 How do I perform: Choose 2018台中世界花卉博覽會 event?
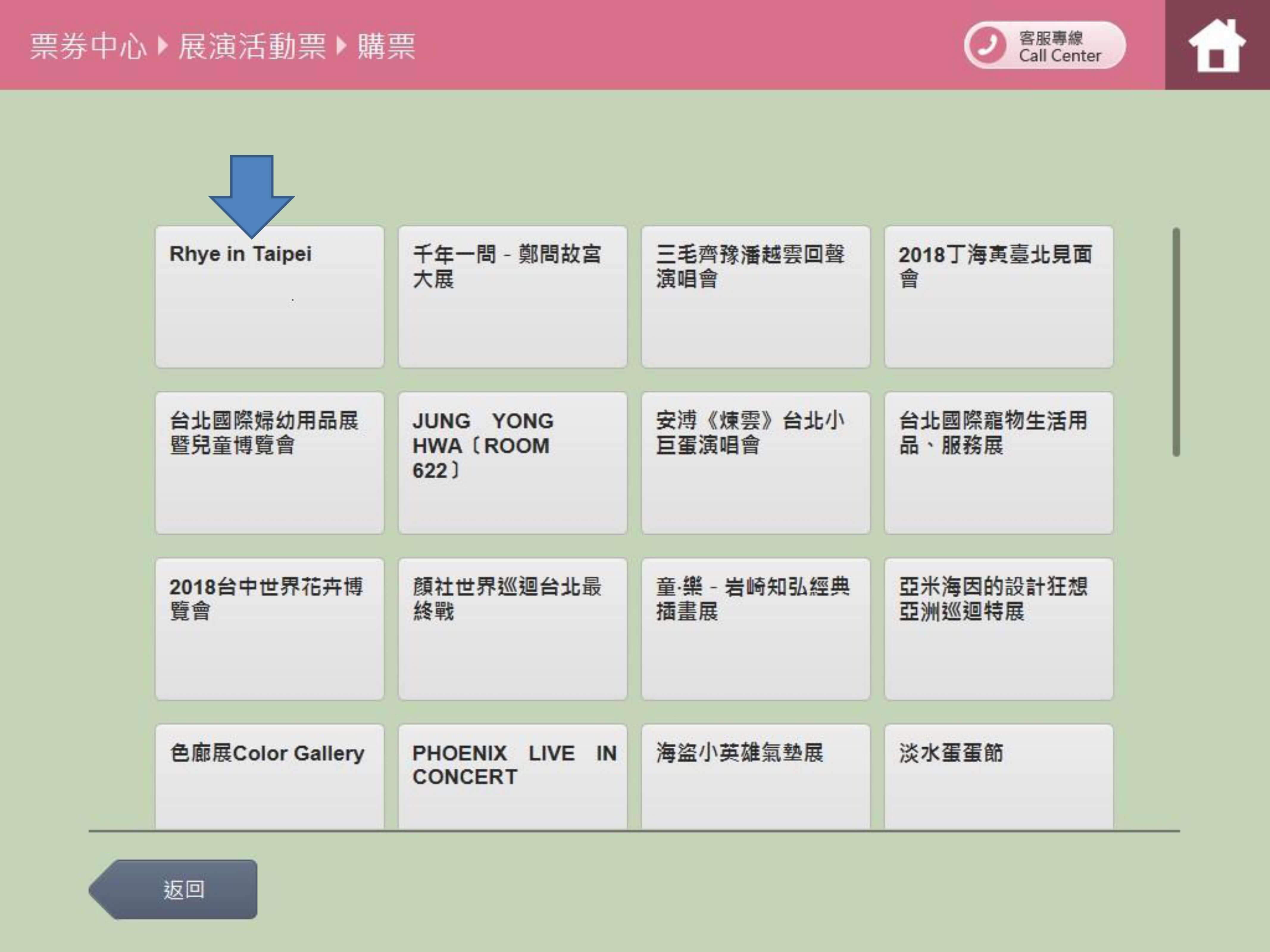point(269,629)
